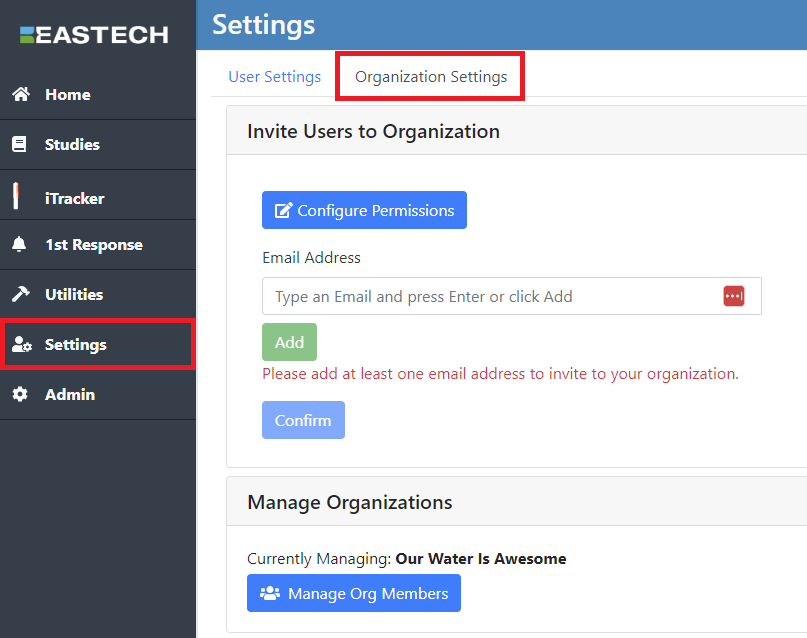Screen dimensions: 807x638
Task: Open Admin via the gear icon
Action: pos(20,395)
